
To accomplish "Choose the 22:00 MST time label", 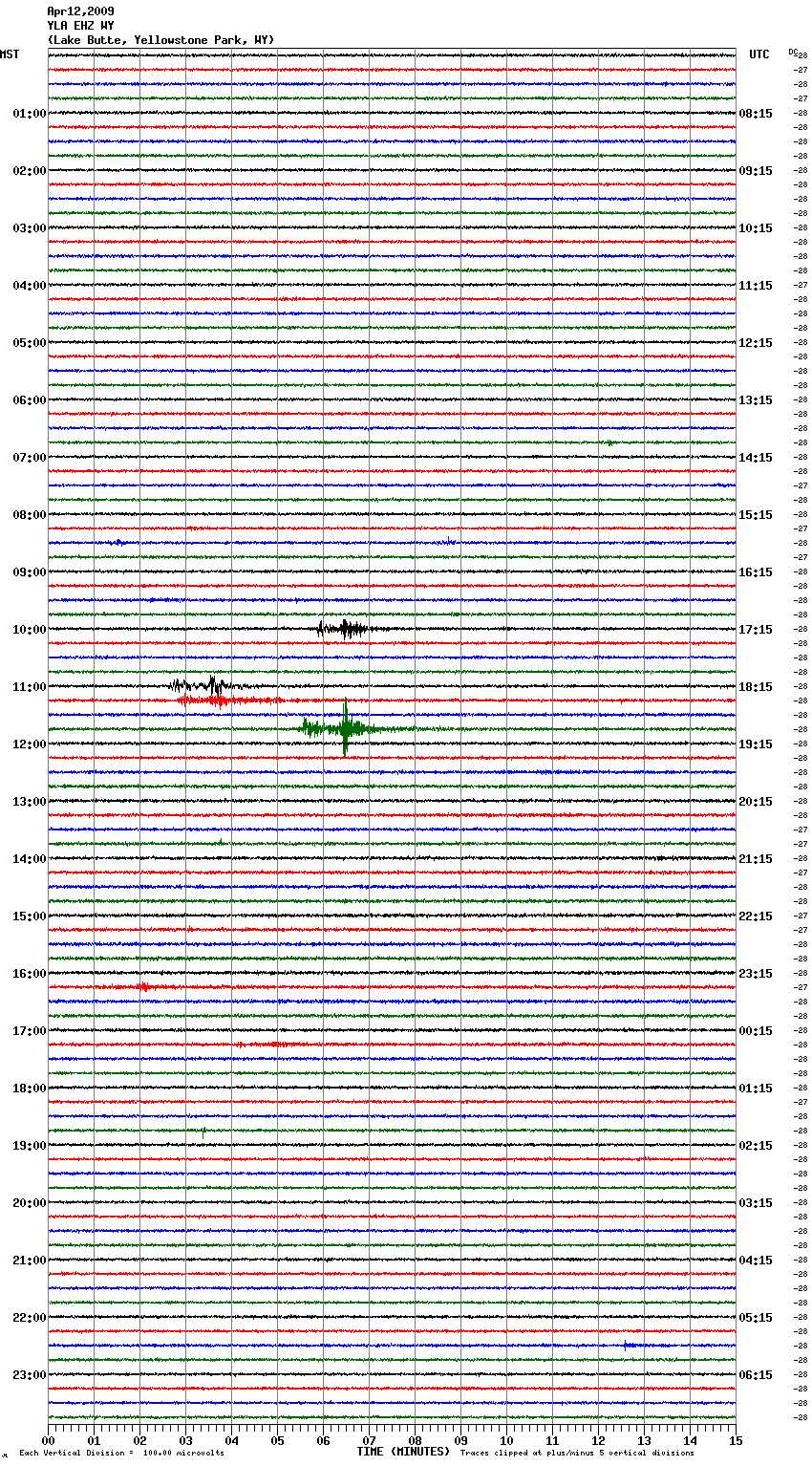I will pyautogui.click(x=29, y=1318).
